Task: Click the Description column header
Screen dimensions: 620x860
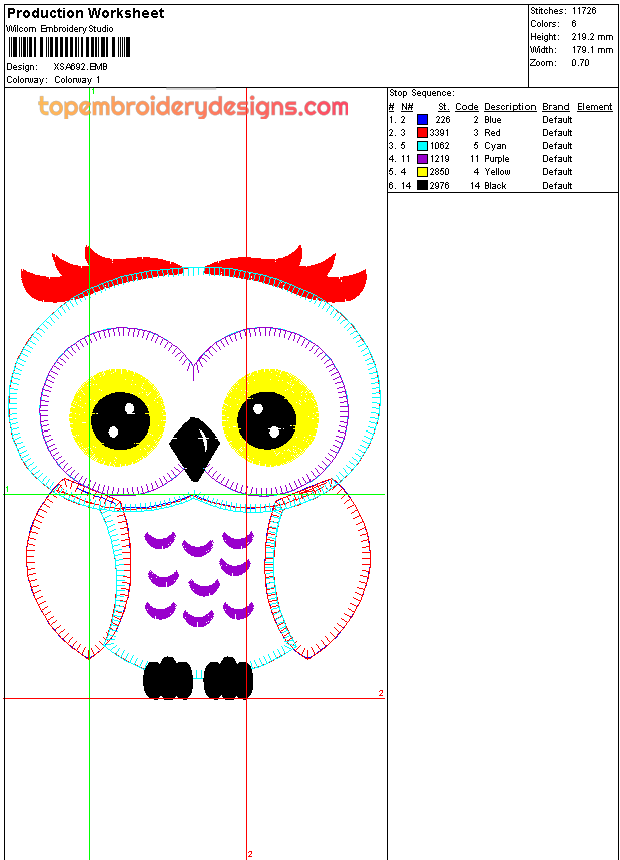Action: pos(510,107)
